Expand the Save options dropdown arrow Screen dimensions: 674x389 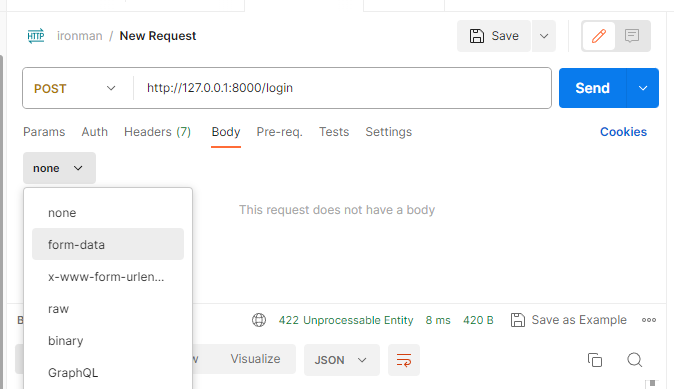pyautogui.click(x=544, y=36)
